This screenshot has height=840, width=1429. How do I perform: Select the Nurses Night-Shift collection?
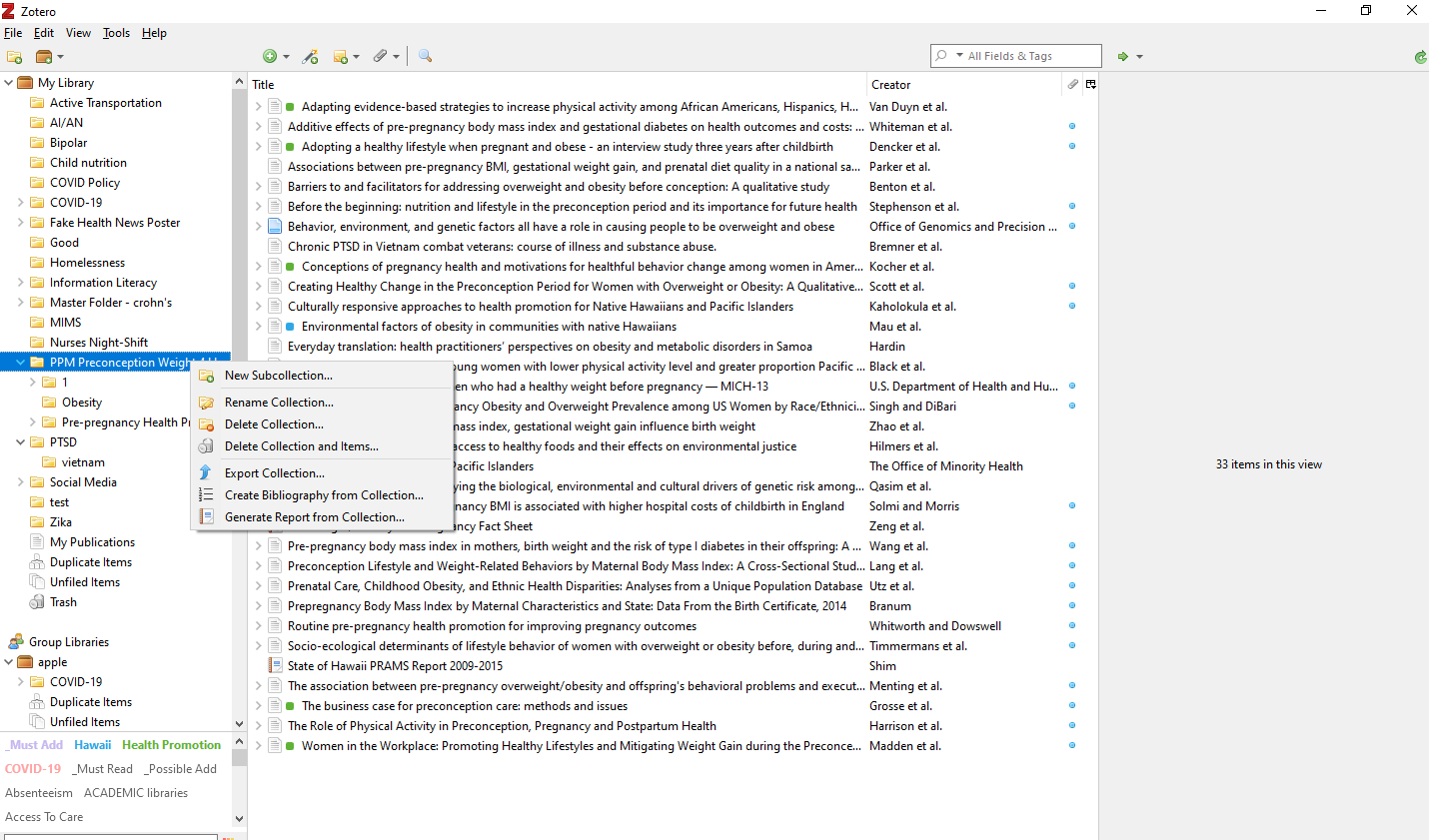(x=99, y=343)
